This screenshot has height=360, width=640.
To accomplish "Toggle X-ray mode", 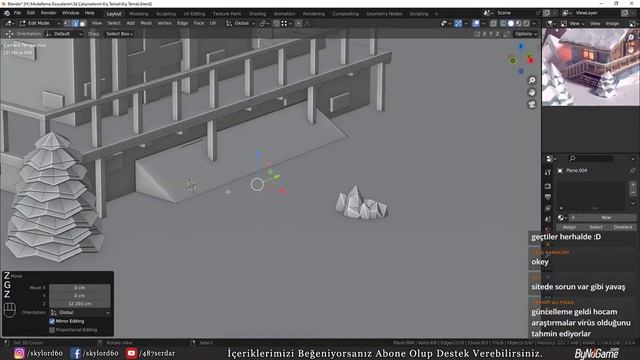I will tap(493, 24).
